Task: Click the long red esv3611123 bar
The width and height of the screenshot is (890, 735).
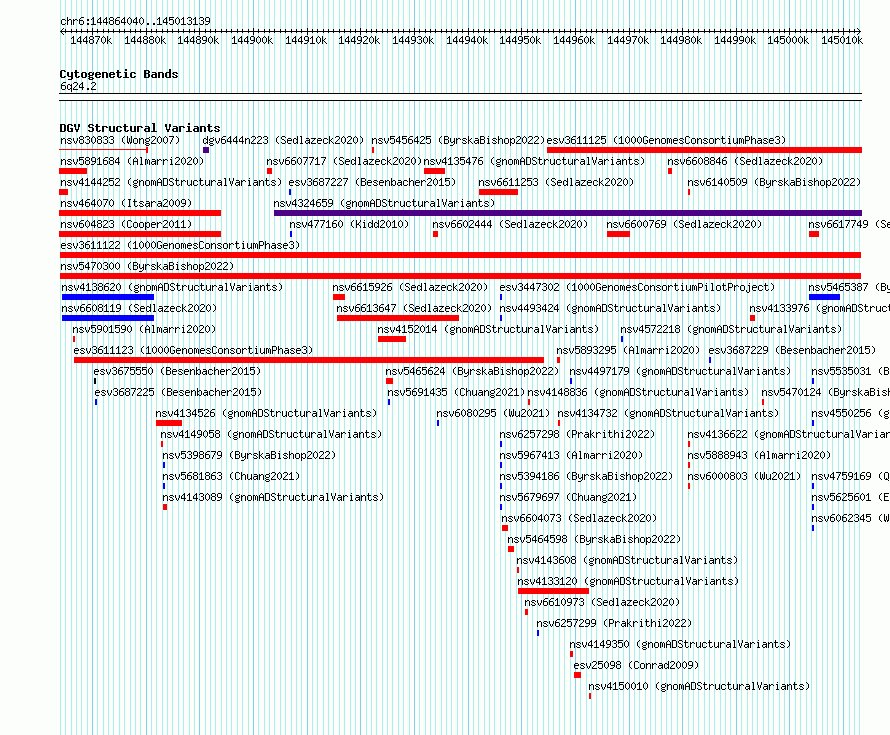Action: (309, 360)
